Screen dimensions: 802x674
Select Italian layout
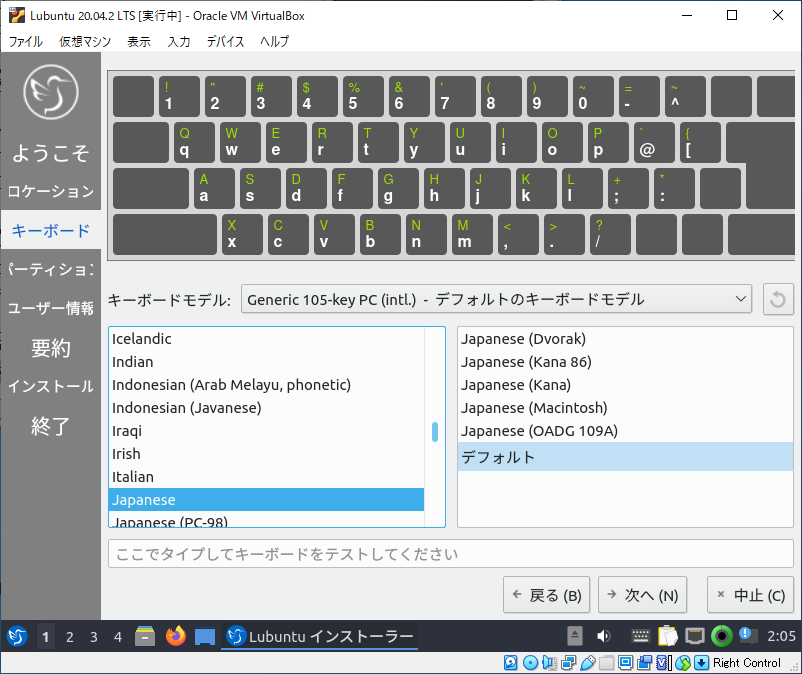pyautogui.click(x=266, y=477)
